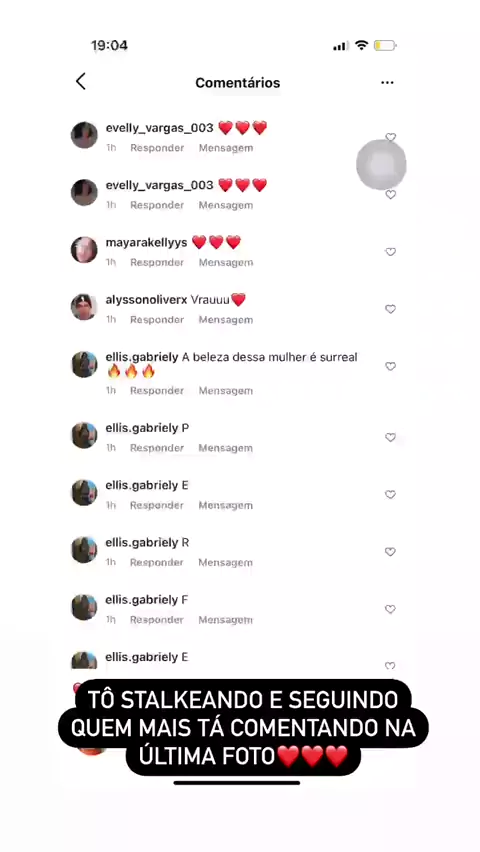Screen dimensions: 480x852
Task: Click Responder under alyssonoliverx's Vrauuu comment
Action: pos(157,320)
